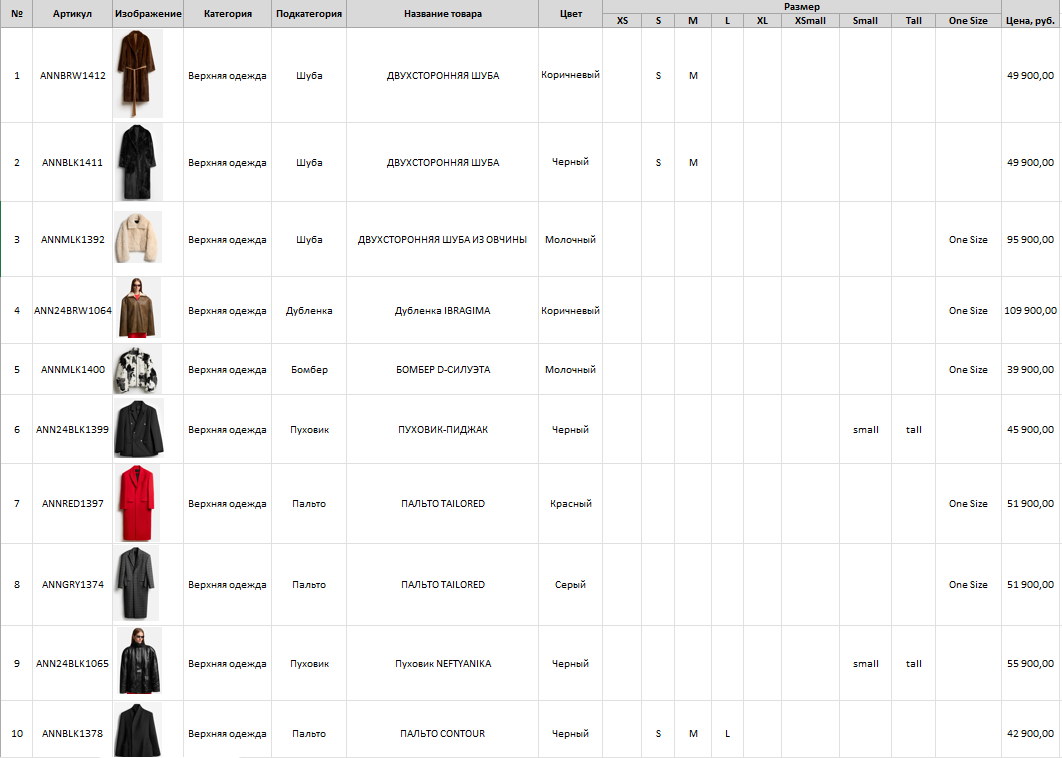Click the Изображение column header

[148, 14]
